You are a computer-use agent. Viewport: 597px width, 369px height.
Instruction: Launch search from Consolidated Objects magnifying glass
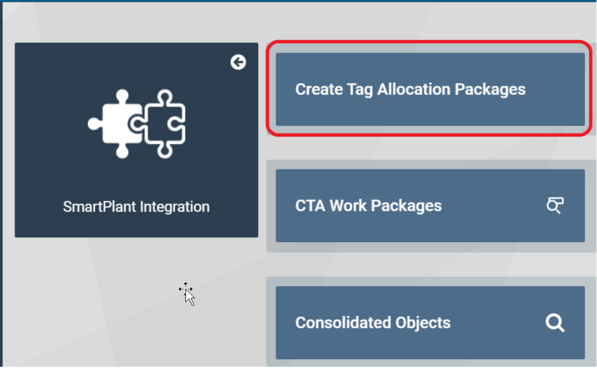[x=555, y=323]
